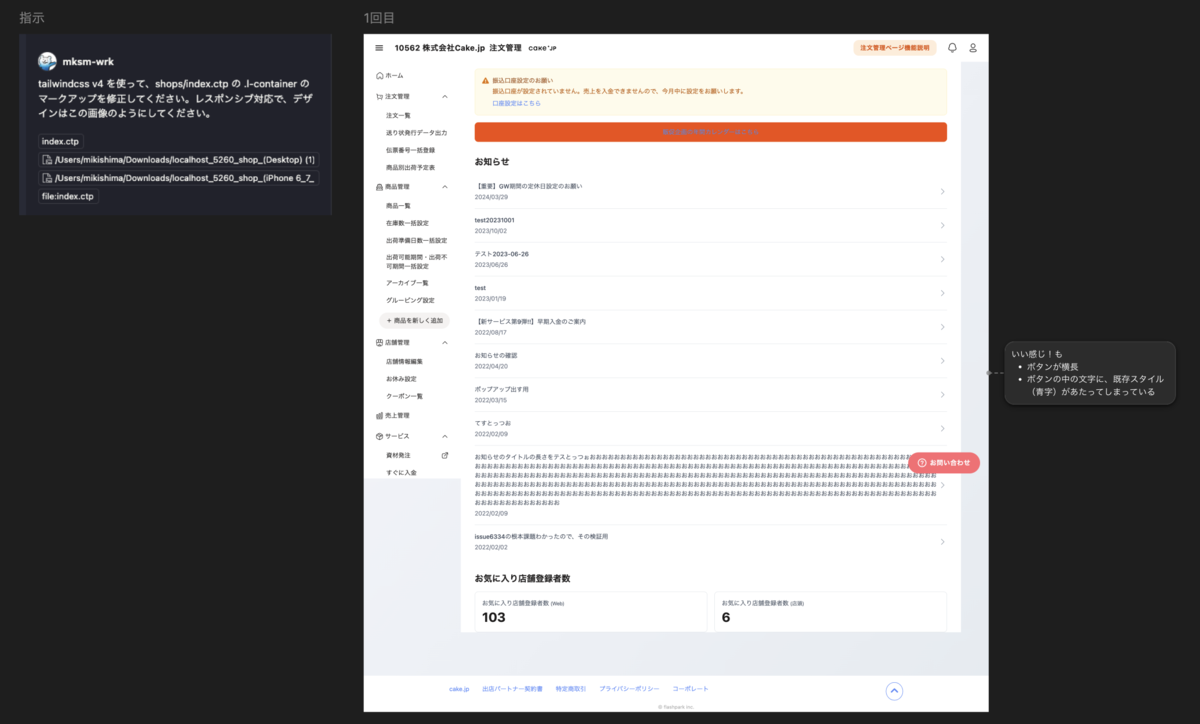Click the お問い合わせ floating button
Screen dimensions: 1200x724
(944, 463)
